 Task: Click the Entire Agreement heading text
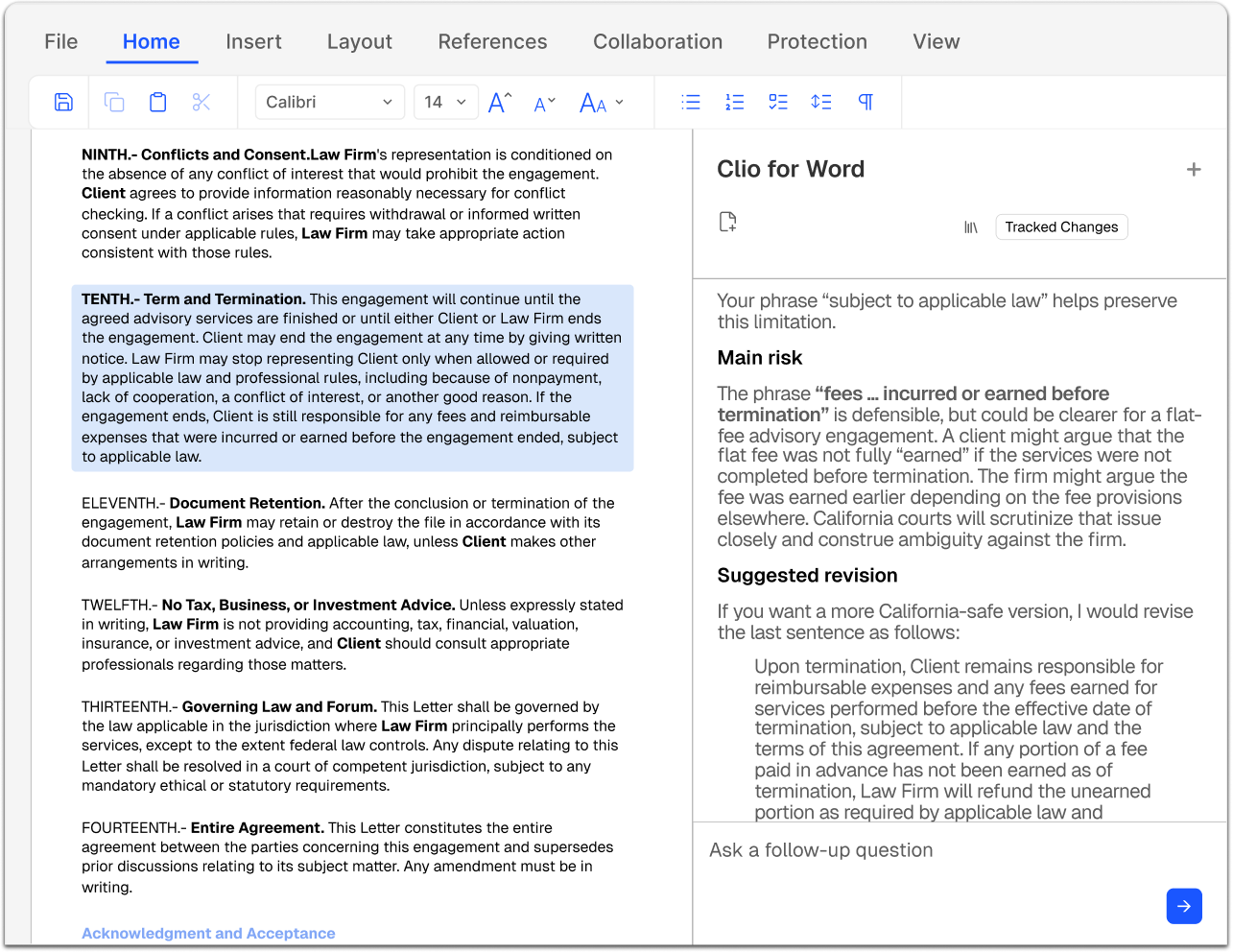click(257, 827)
